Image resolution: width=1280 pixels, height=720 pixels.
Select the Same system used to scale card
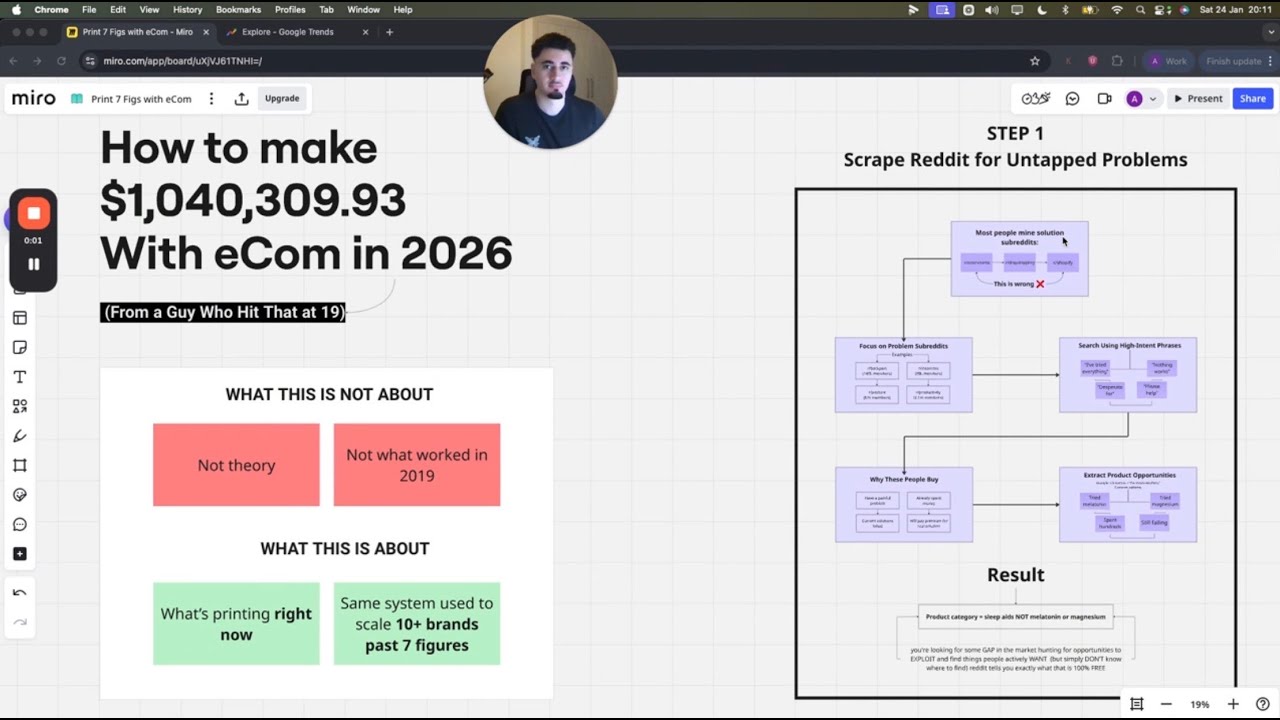click(417, 624)
